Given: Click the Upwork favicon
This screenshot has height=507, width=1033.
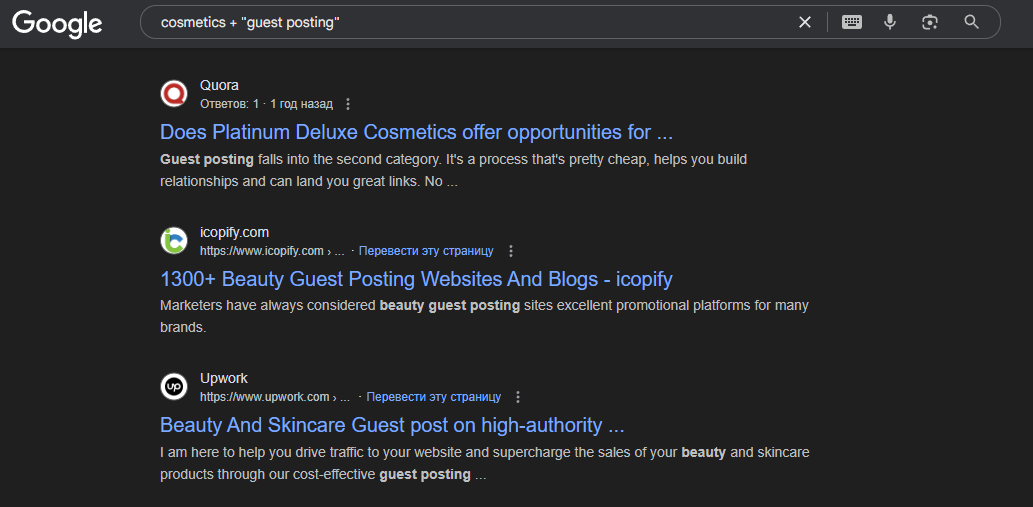Looking at the screenshot, I should [174, 387].
